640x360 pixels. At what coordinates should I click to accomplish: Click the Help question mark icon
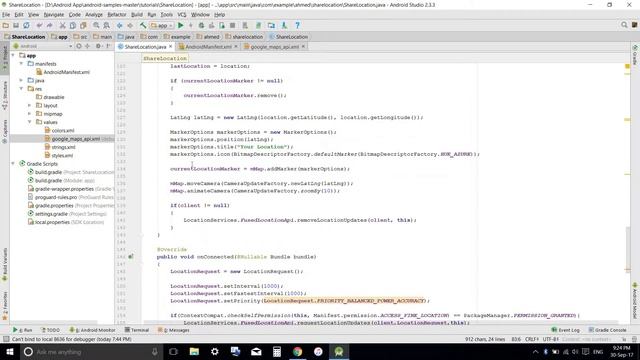click(x=298, y=25)
